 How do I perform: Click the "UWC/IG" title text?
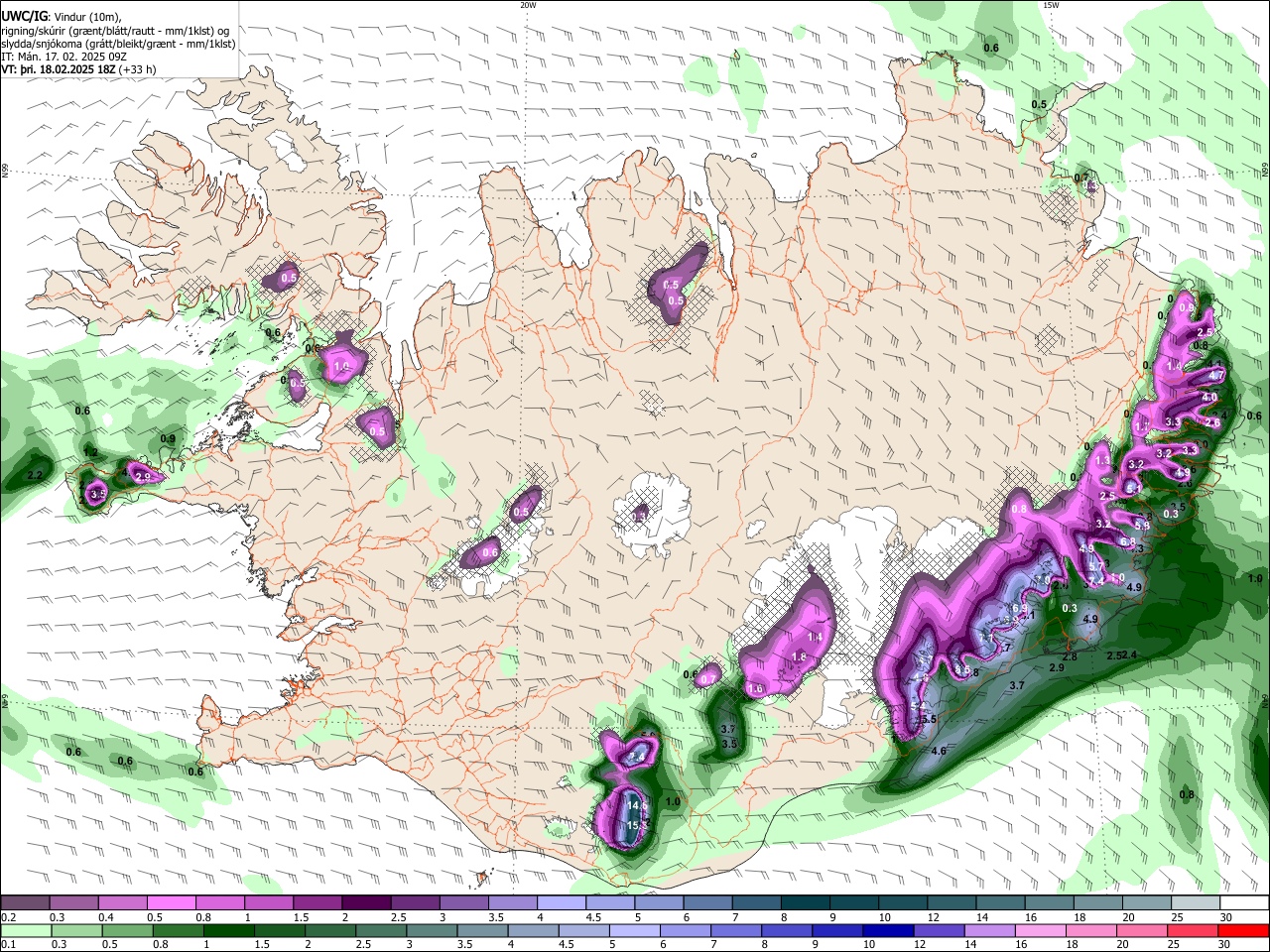tap(23, 16)
